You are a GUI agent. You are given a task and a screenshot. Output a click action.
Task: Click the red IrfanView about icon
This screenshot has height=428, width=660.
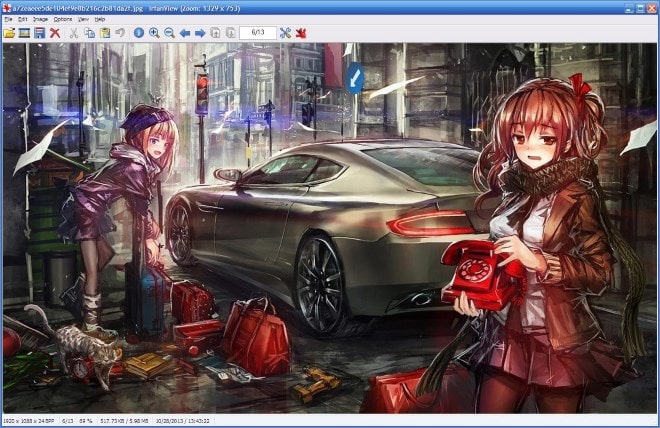tap(301, 33)
